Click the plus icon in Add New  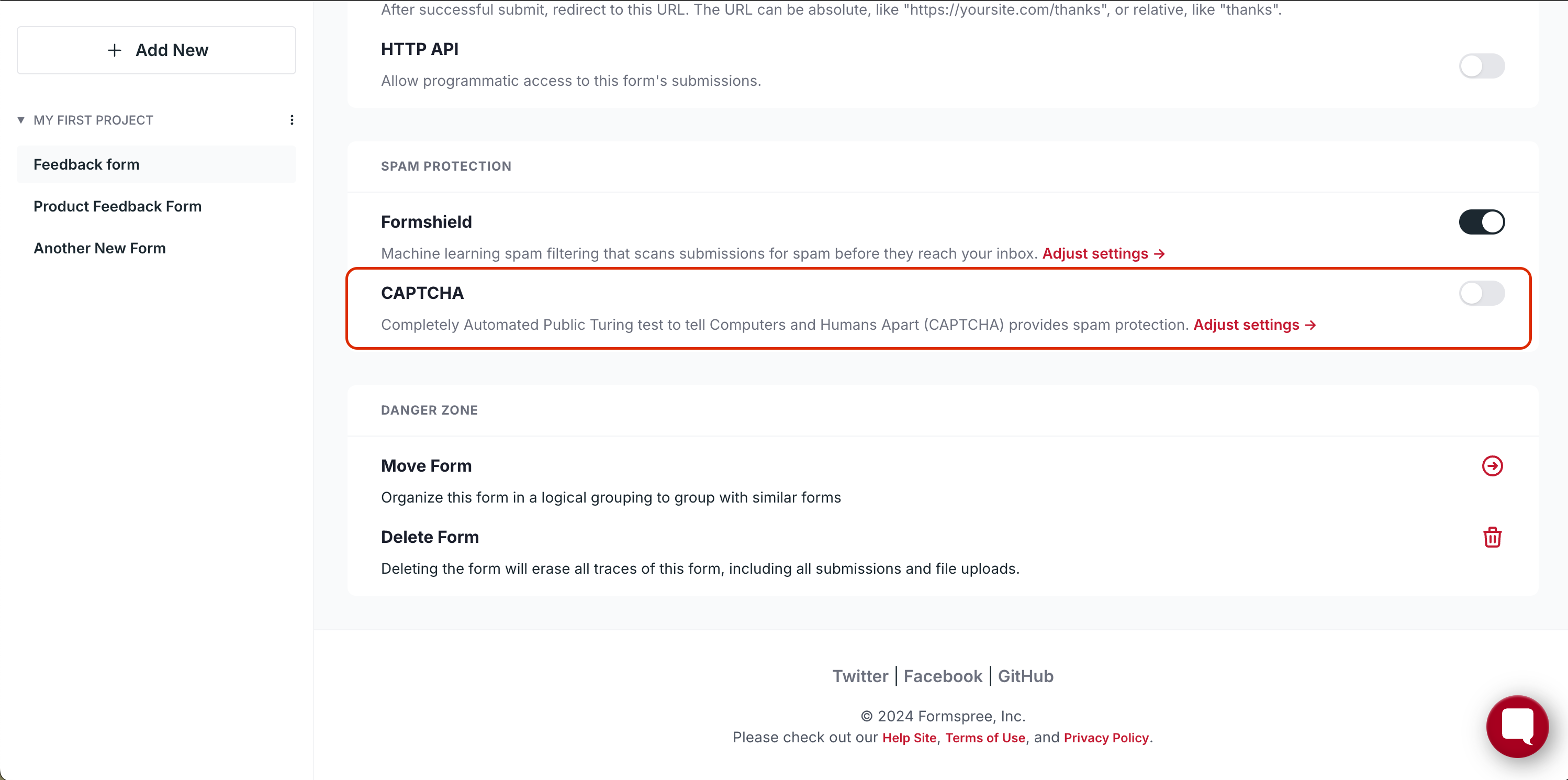pyautogui.click(x=115, y=51)
